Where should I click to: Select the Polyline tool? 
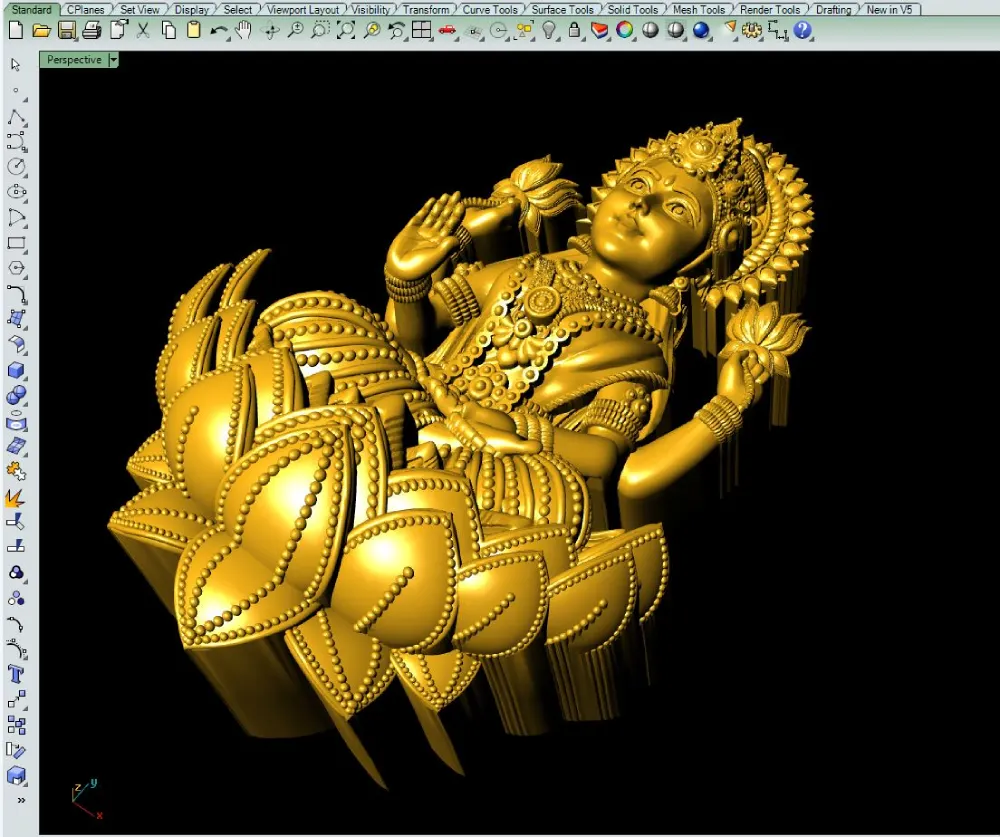17,117
